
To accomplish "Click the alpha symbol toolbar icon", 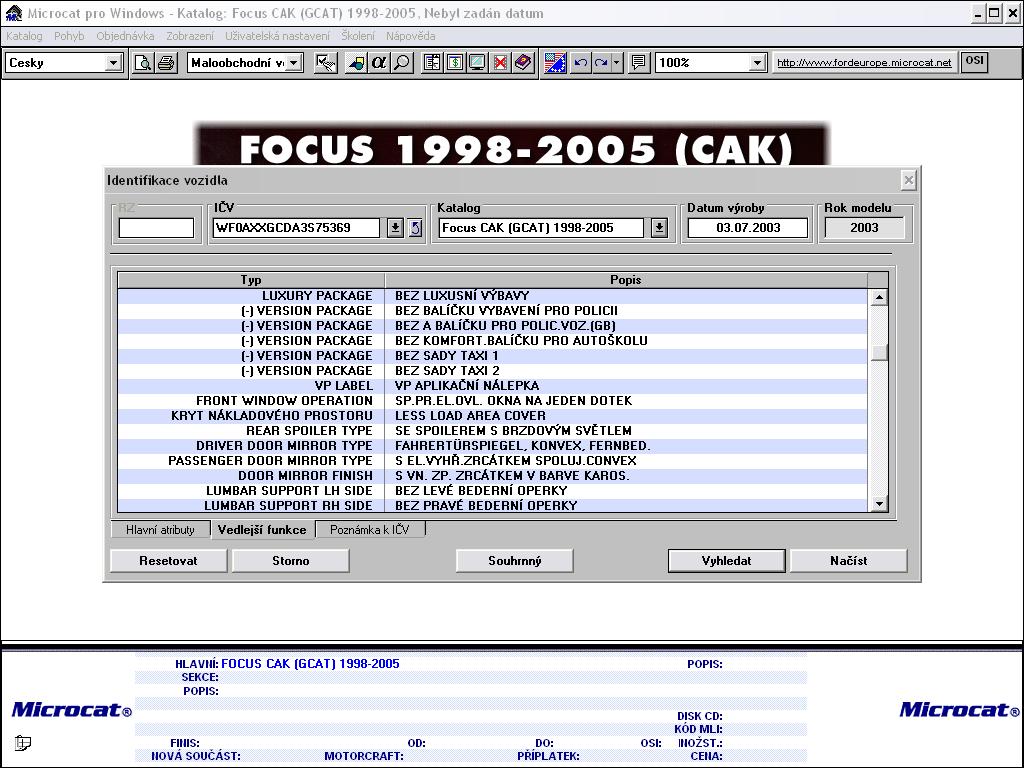I will click(x=379, y=63).
